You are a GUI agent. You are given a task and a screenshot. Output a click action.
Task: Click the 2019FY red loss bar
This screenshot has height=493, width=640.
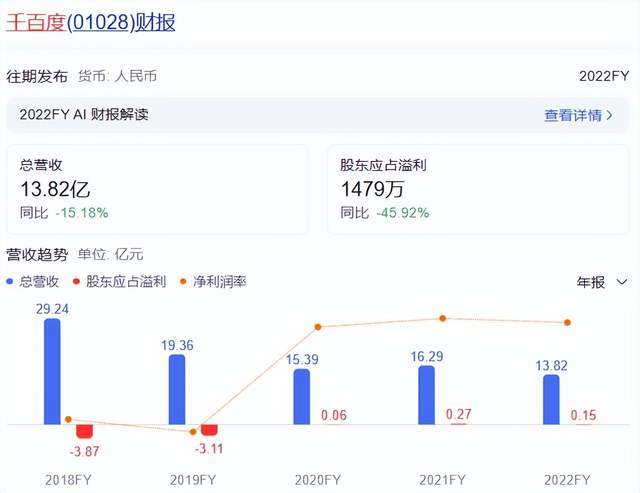(x=209, y=430)
